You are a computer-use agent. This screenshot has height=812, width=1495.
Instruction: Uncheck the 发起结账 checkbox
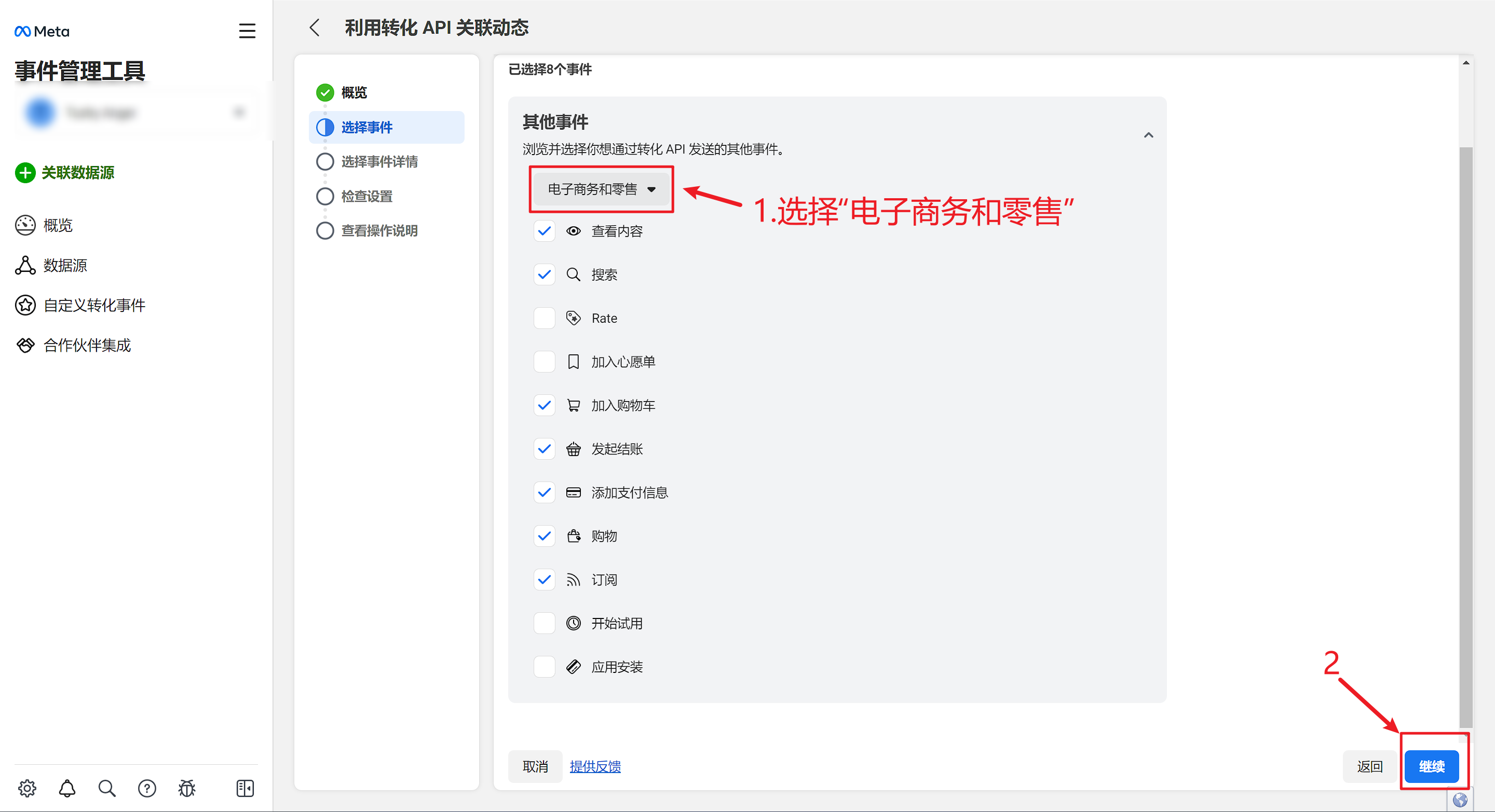tap(545, 449)
